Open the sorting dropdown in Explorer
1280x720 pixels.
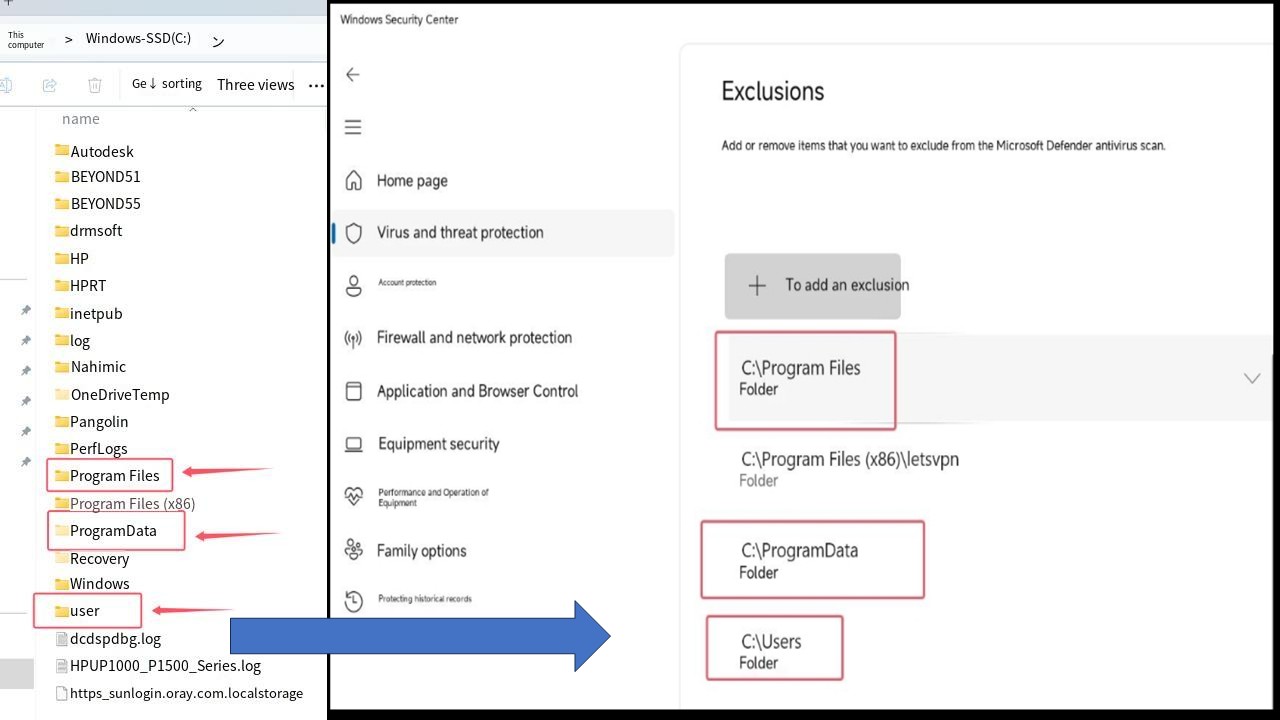167,84
